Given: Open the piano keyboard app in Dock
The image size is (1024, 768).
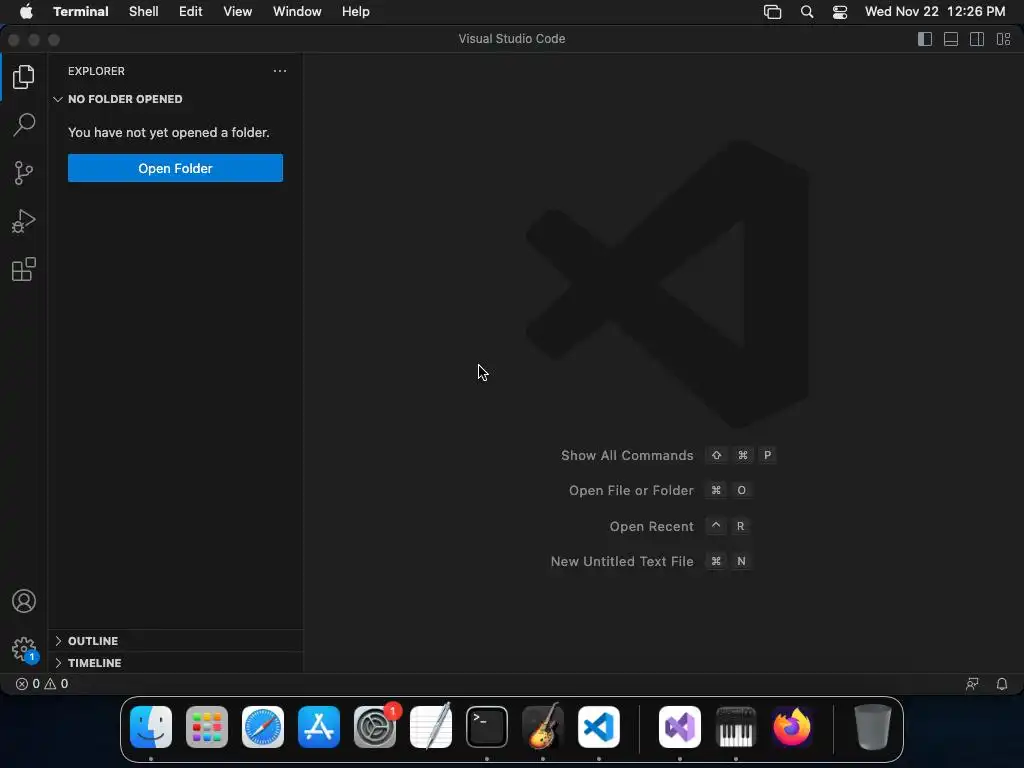Looking at the screenshot, I should pos(736,727).
